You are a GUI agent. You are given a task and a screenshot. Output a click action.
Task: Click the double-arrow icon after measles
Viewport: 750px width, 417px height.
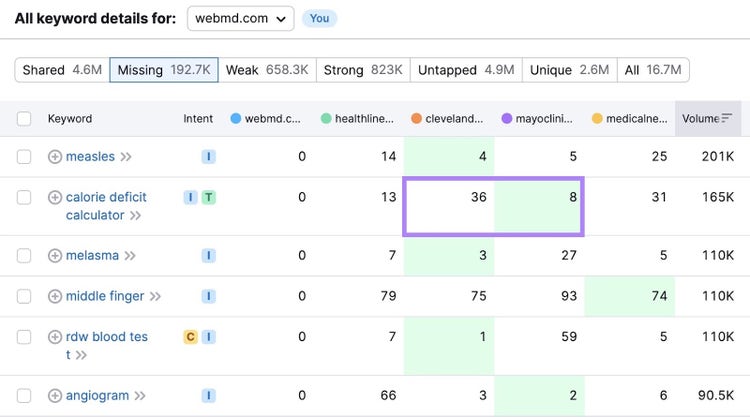(126, 157)
